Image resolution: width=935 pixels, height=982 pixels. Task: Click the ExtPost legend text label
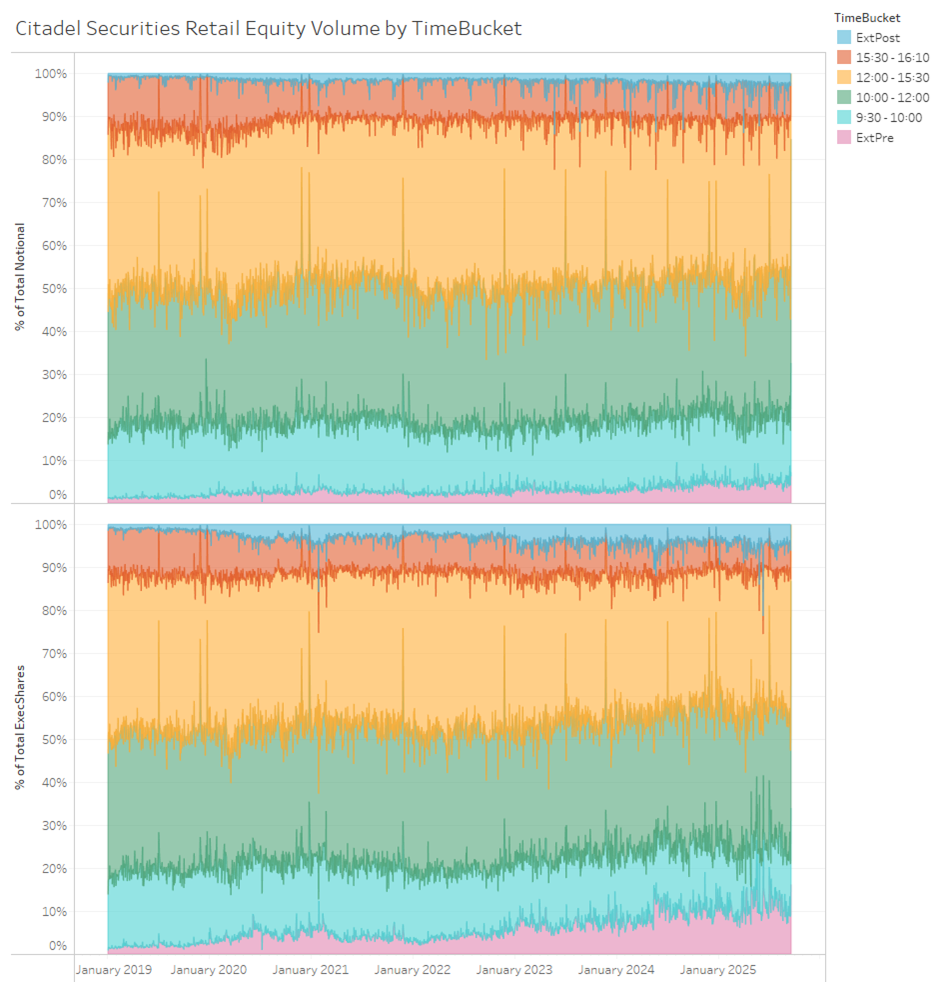click(x=877, y=38)
